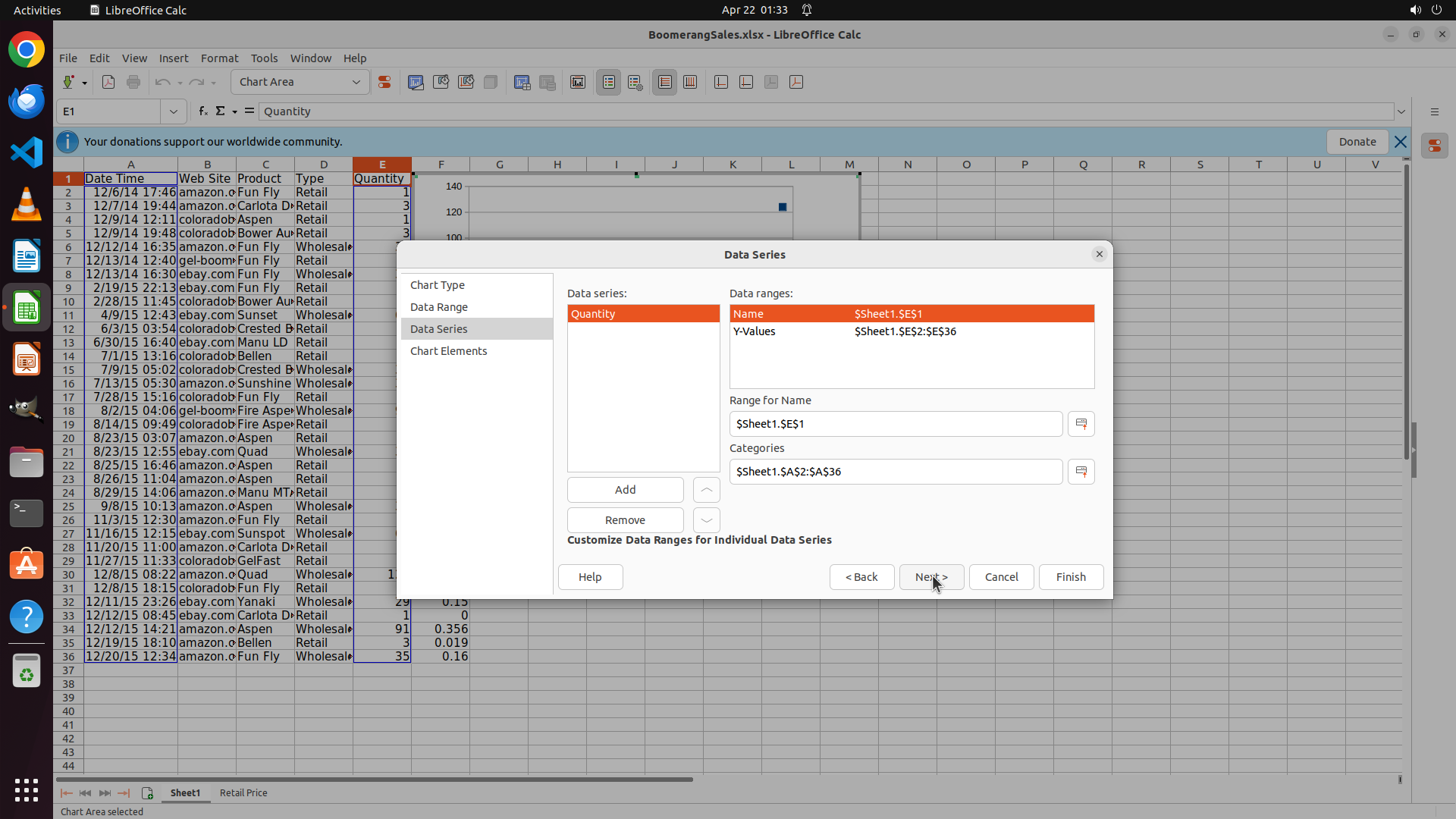Move the data series down with the arrow button

click(x=706, y=520)
